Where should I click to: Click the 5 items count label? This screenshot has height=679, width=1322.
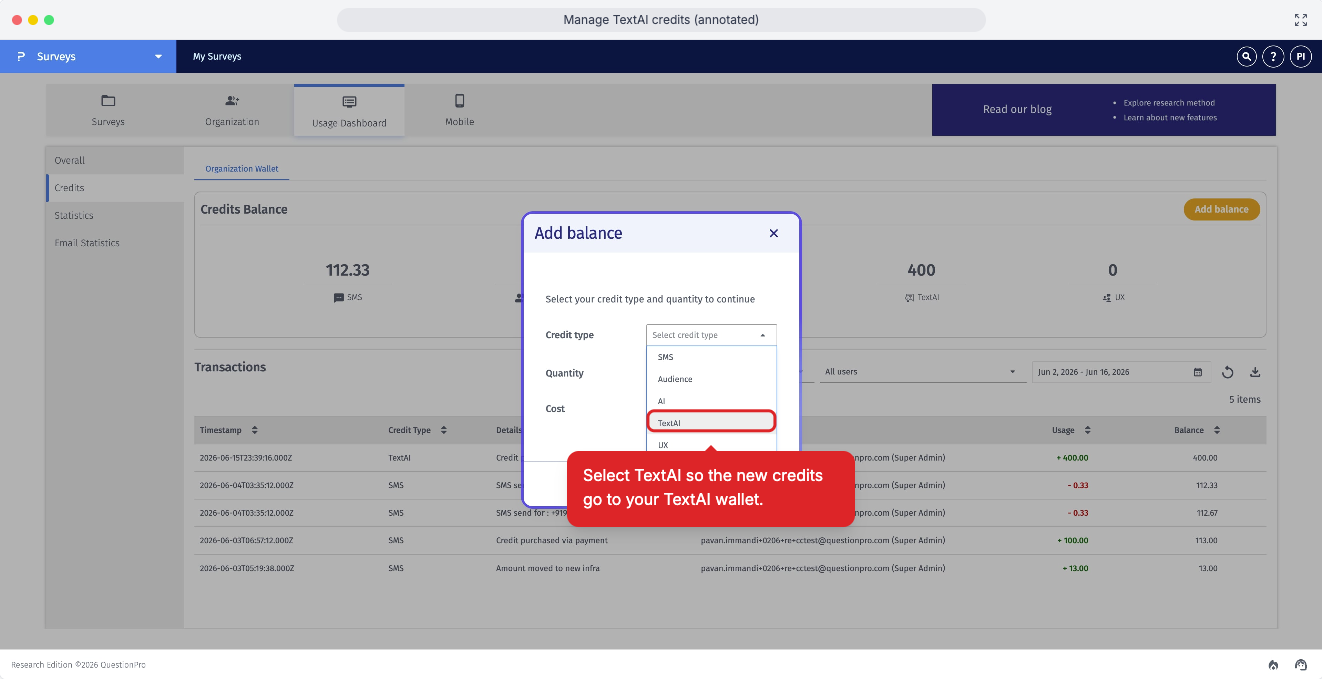tap(1245, 400)
